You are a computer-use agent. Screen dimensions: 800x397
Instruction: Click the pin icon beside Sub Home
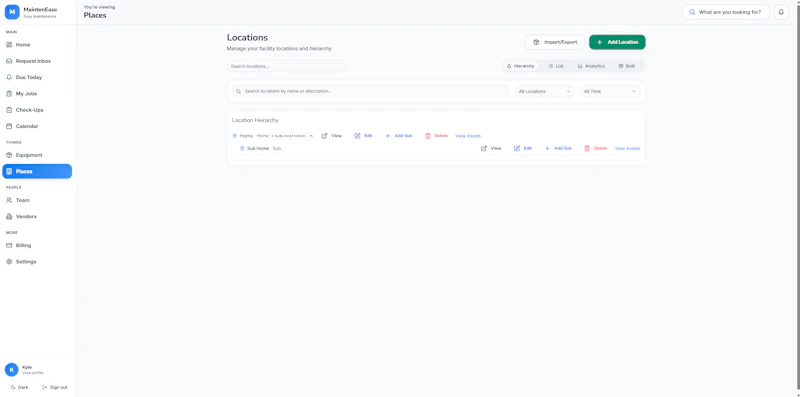pyautogui.click(x=242, y=148)
